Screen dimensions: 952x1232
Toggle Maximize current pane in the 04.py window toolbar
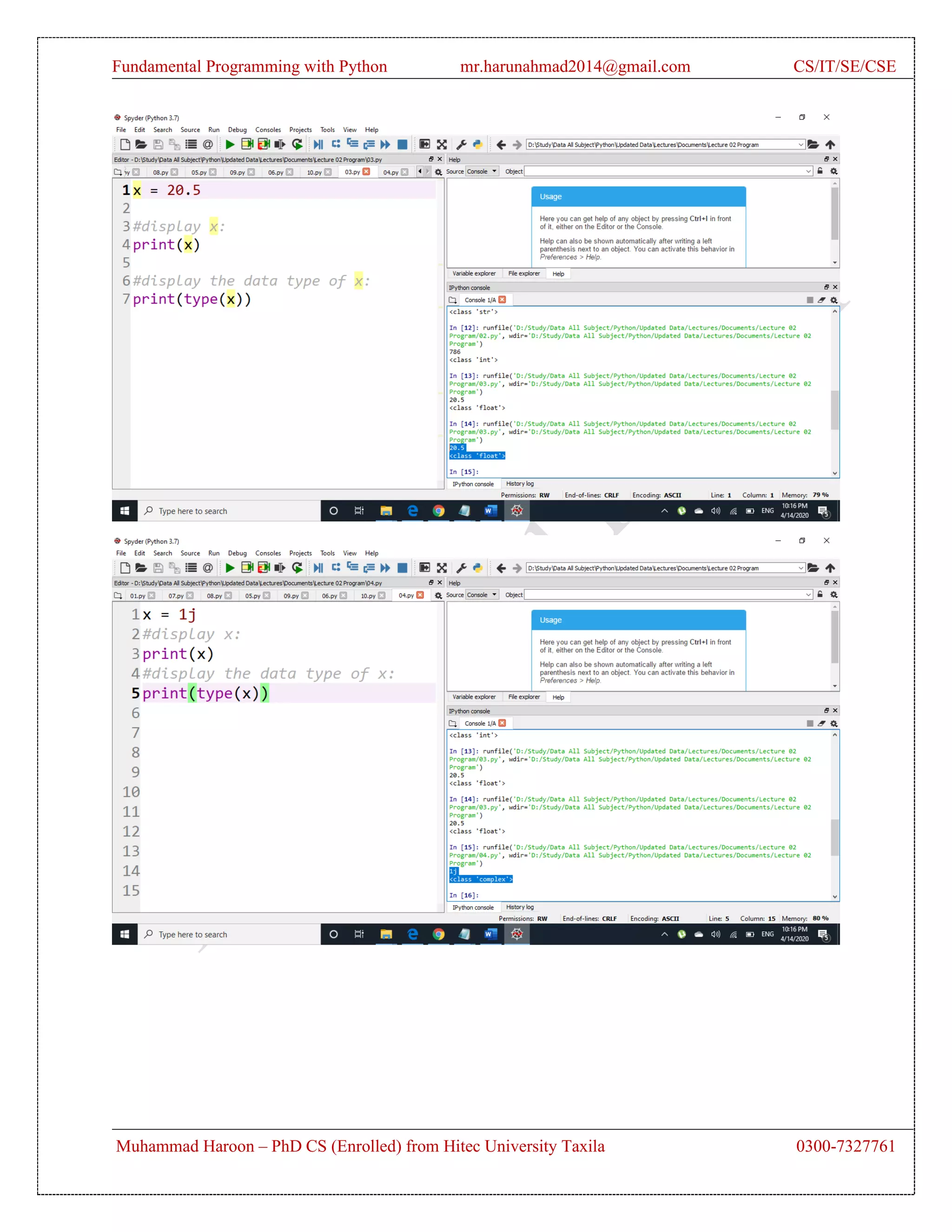[x=425, y=568]
